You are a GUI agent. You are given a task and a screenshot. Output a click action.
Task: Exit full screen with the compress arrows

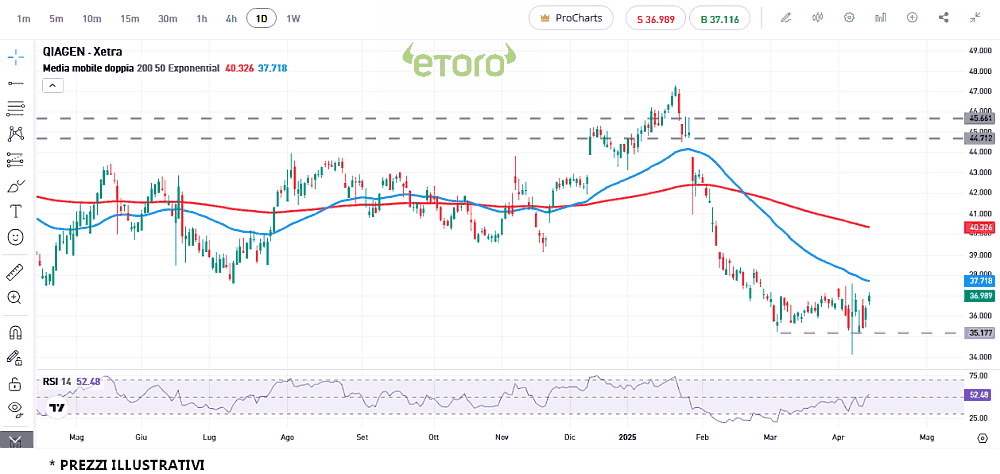point(975,18)
